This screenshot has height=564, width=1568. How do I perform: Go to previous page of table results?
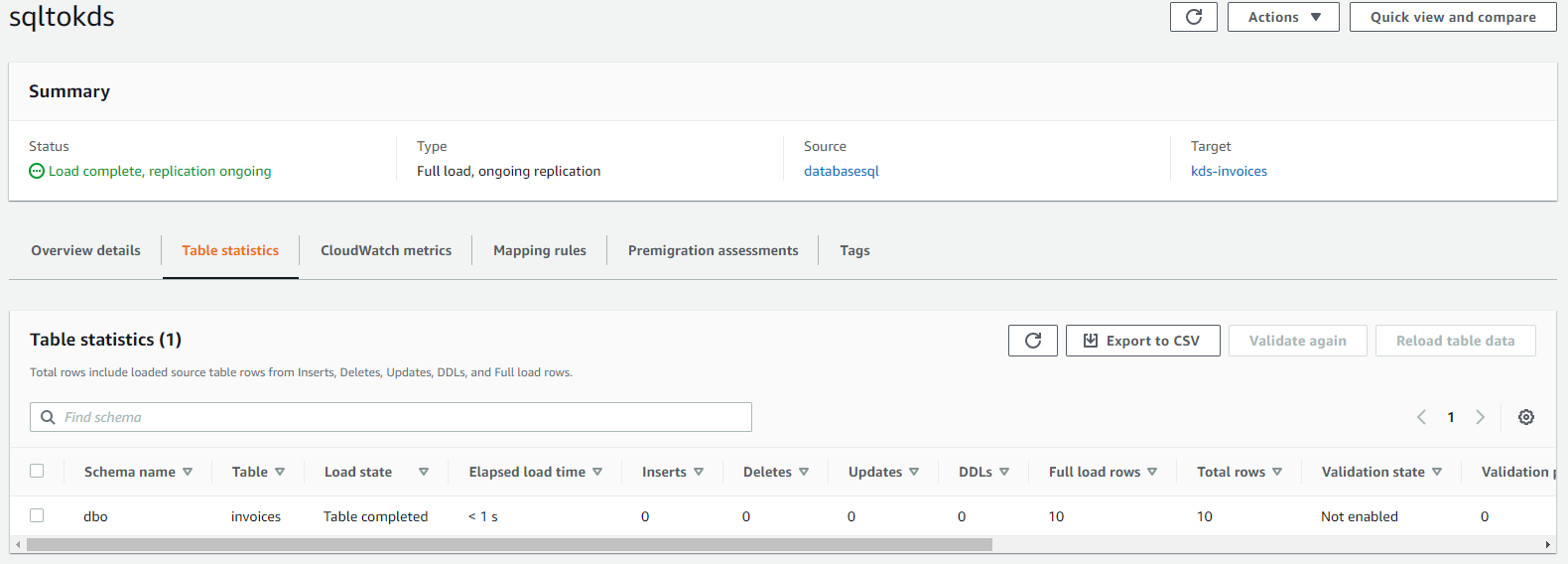tap(1421, 417)
